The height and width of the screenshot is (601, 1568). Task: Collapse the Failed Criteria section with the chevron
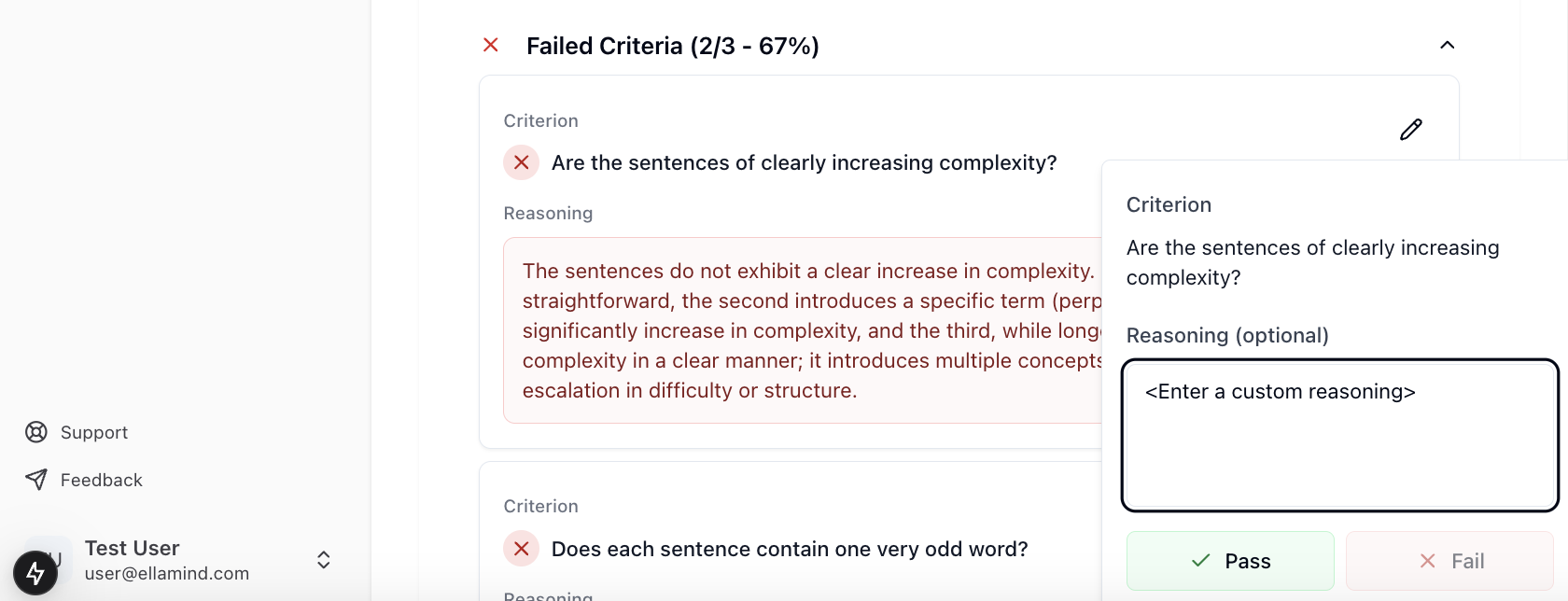point(1448,45)
